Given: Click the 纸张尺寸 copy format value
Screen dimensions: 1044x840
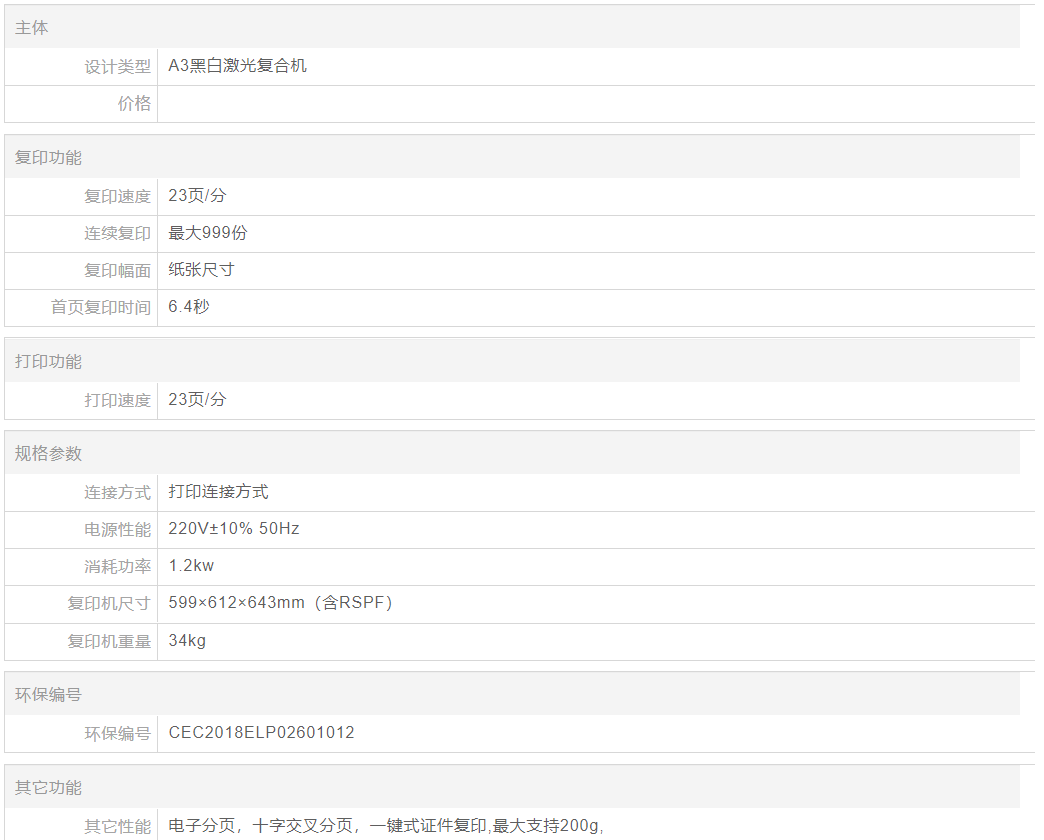Looking at the screenshot, I should point(202,270).
